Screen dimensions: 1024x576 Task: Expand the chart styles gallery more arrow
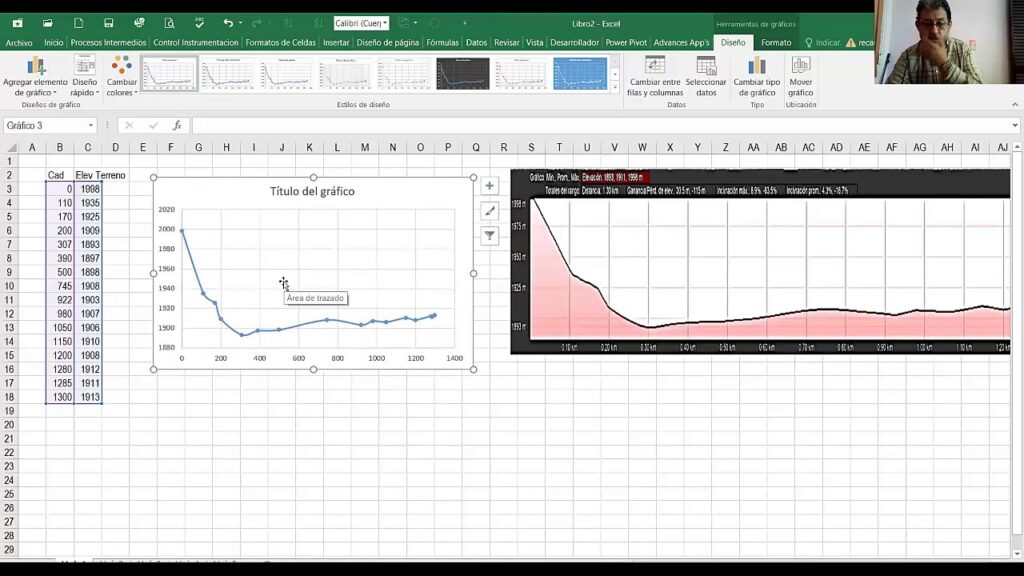click(x=615, y=86)
